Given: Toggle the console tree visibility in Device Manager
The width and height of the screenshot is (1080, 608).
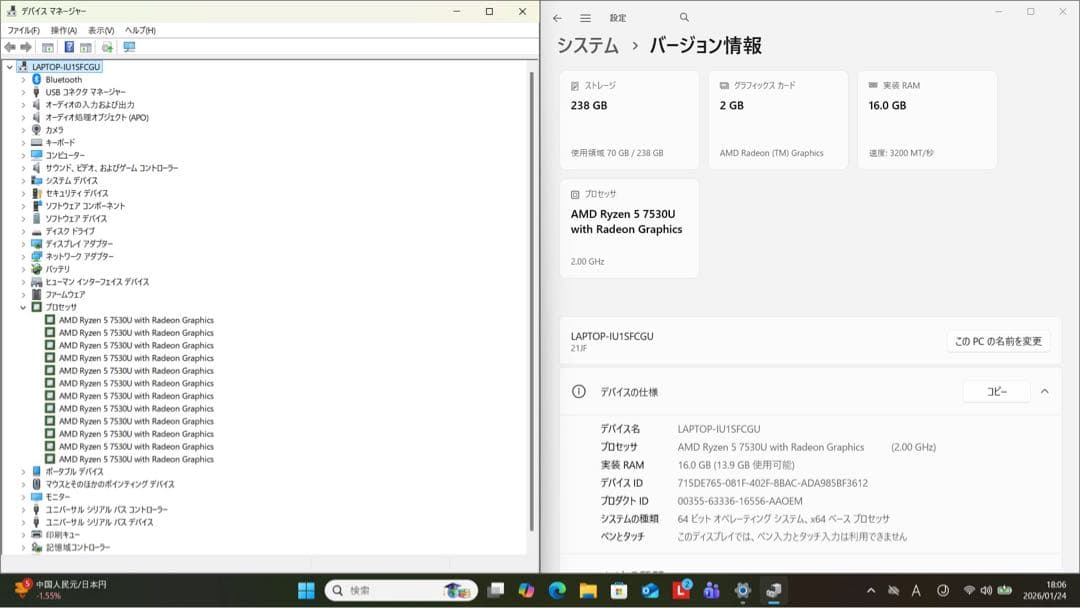Looking at the screenshot, I should pos(47,46).
